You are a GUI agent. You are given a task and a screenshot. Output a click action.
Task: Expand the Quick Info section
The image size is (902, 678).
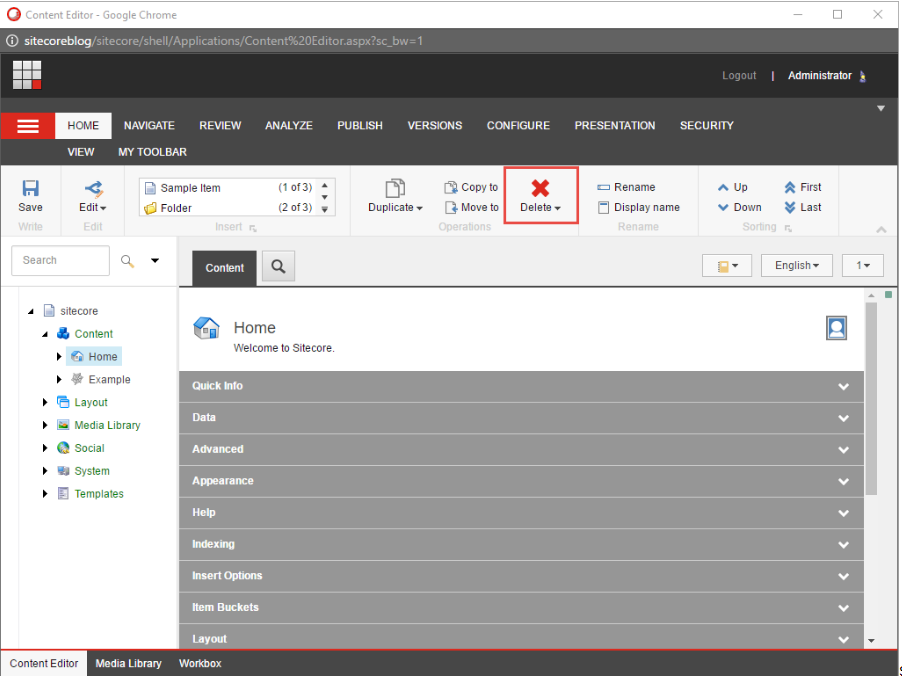click(521, 386)
